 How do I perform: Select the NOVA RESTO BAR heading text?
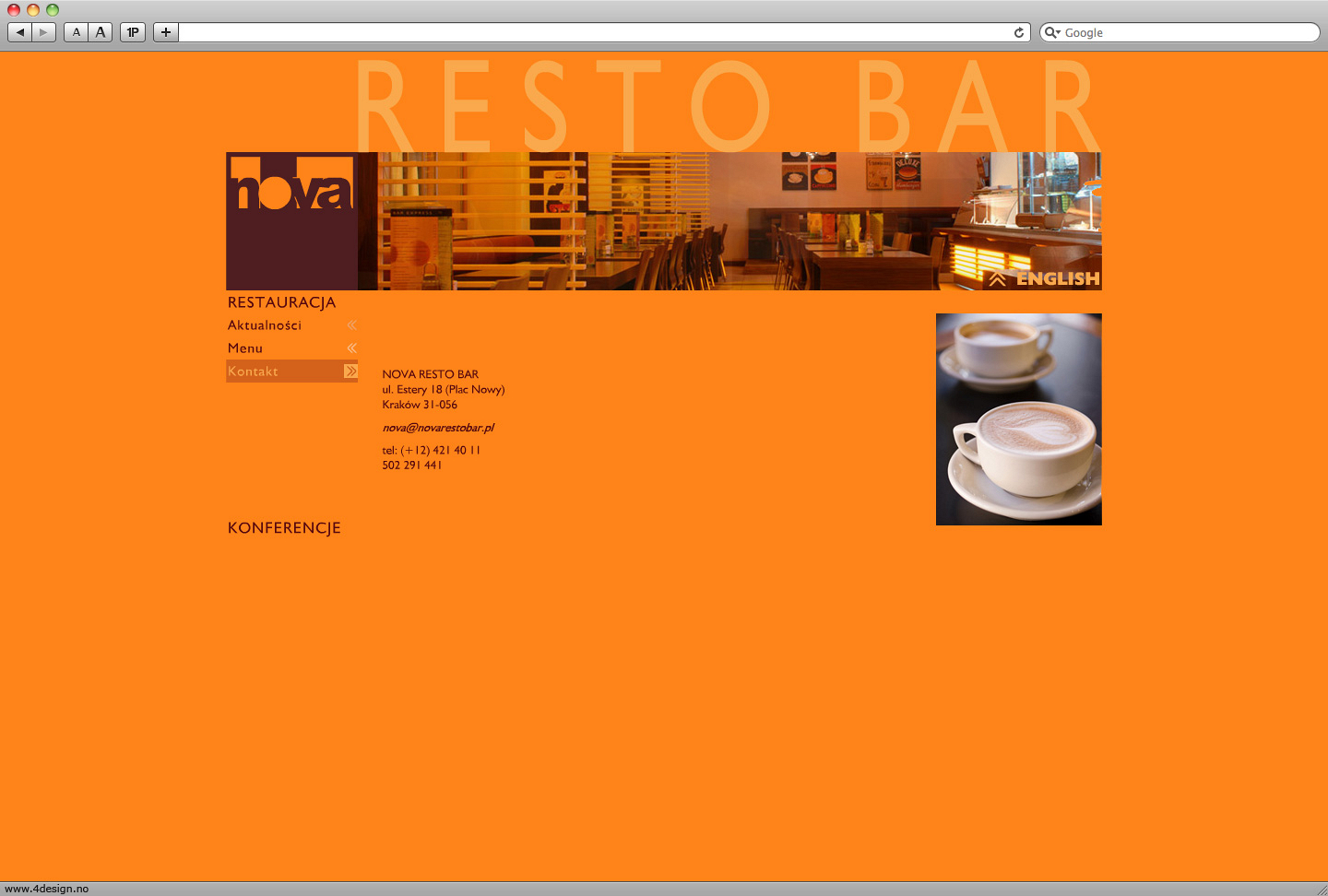431,374
